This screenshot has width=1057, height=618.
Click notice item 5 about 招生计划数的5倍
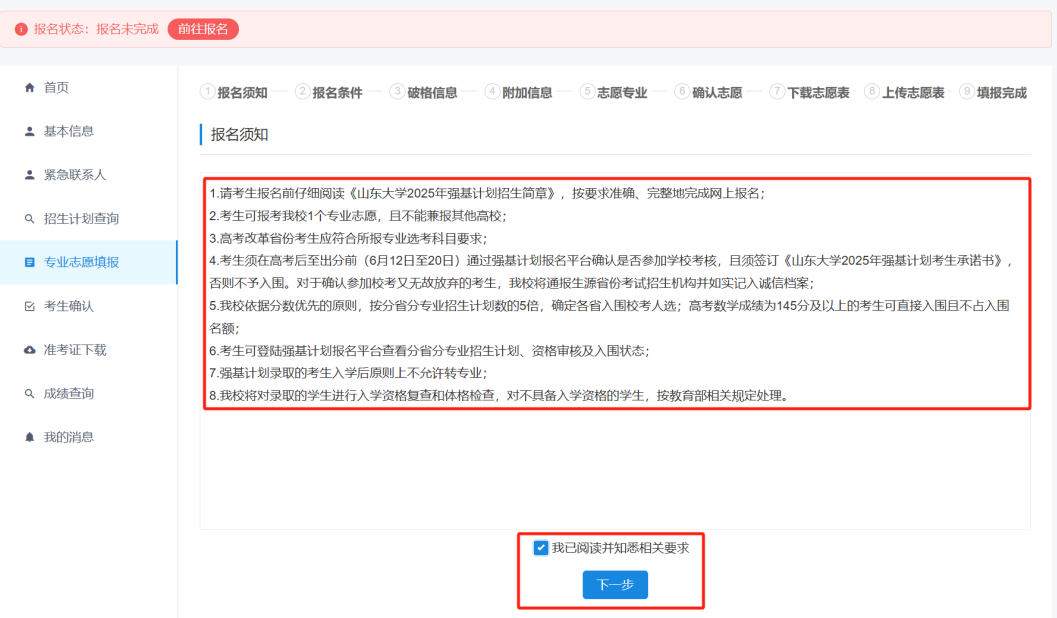[609, 317]
